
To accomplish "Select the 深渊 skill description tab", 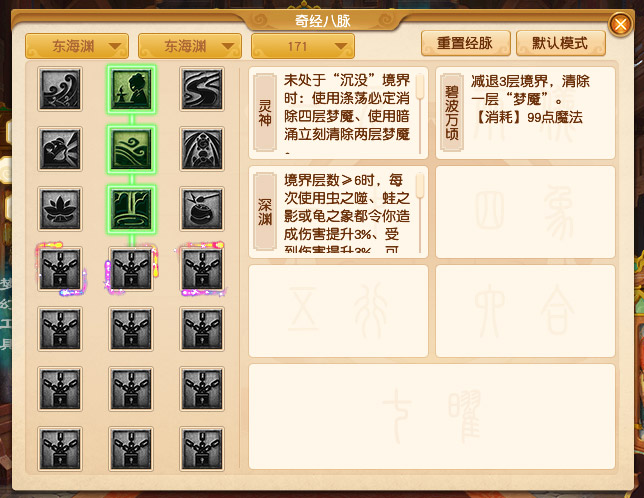I will pos(265,211).
